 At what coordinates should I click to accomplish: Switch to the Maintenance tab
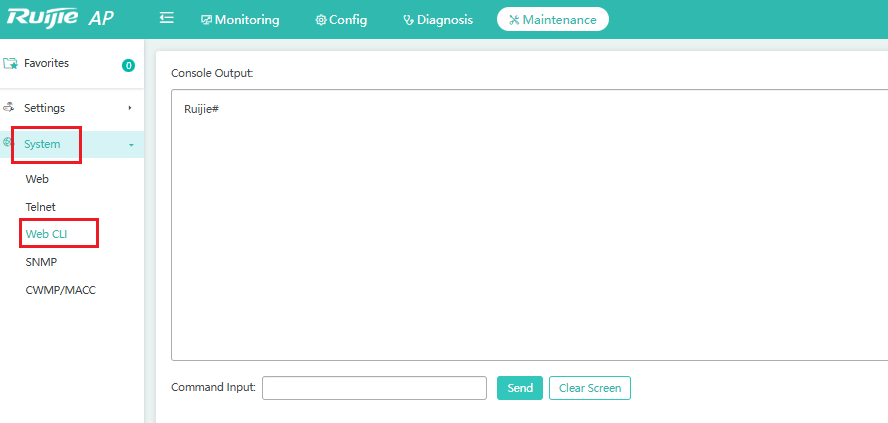[x=553, y=19]
